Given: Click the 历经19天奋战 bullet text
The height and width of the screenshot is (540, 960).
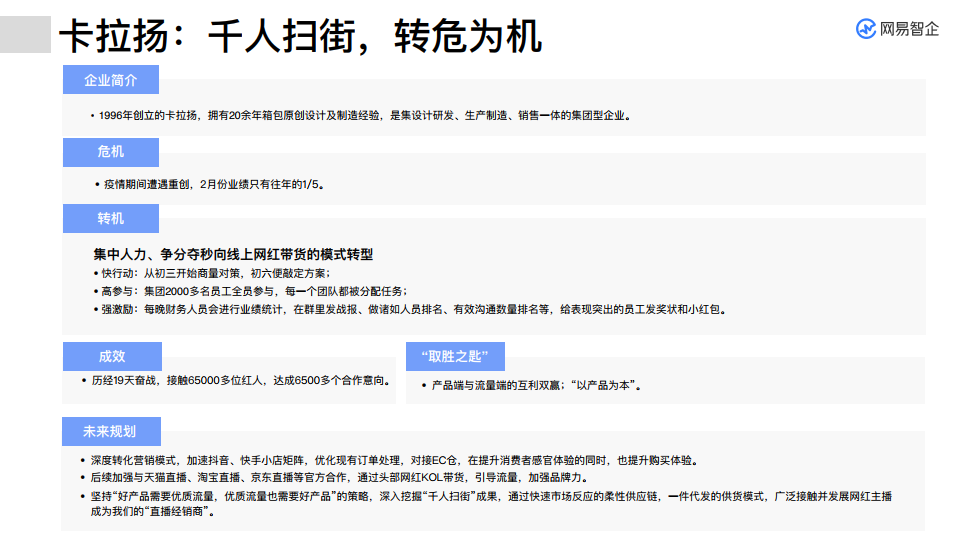Looking at the screenshot, I should pyautogui.click(x=240, y=381).
